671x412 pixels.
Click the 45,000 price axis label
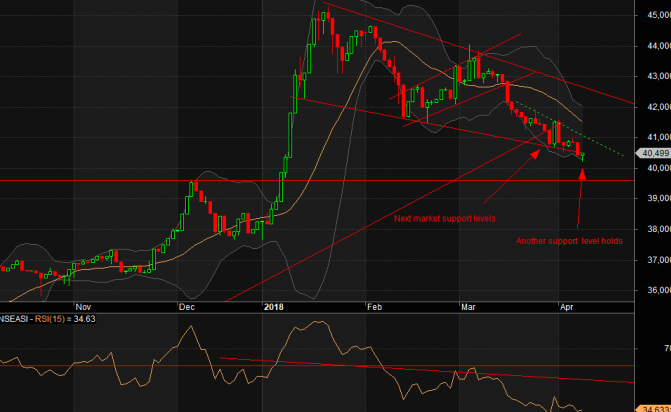point(656,15)
